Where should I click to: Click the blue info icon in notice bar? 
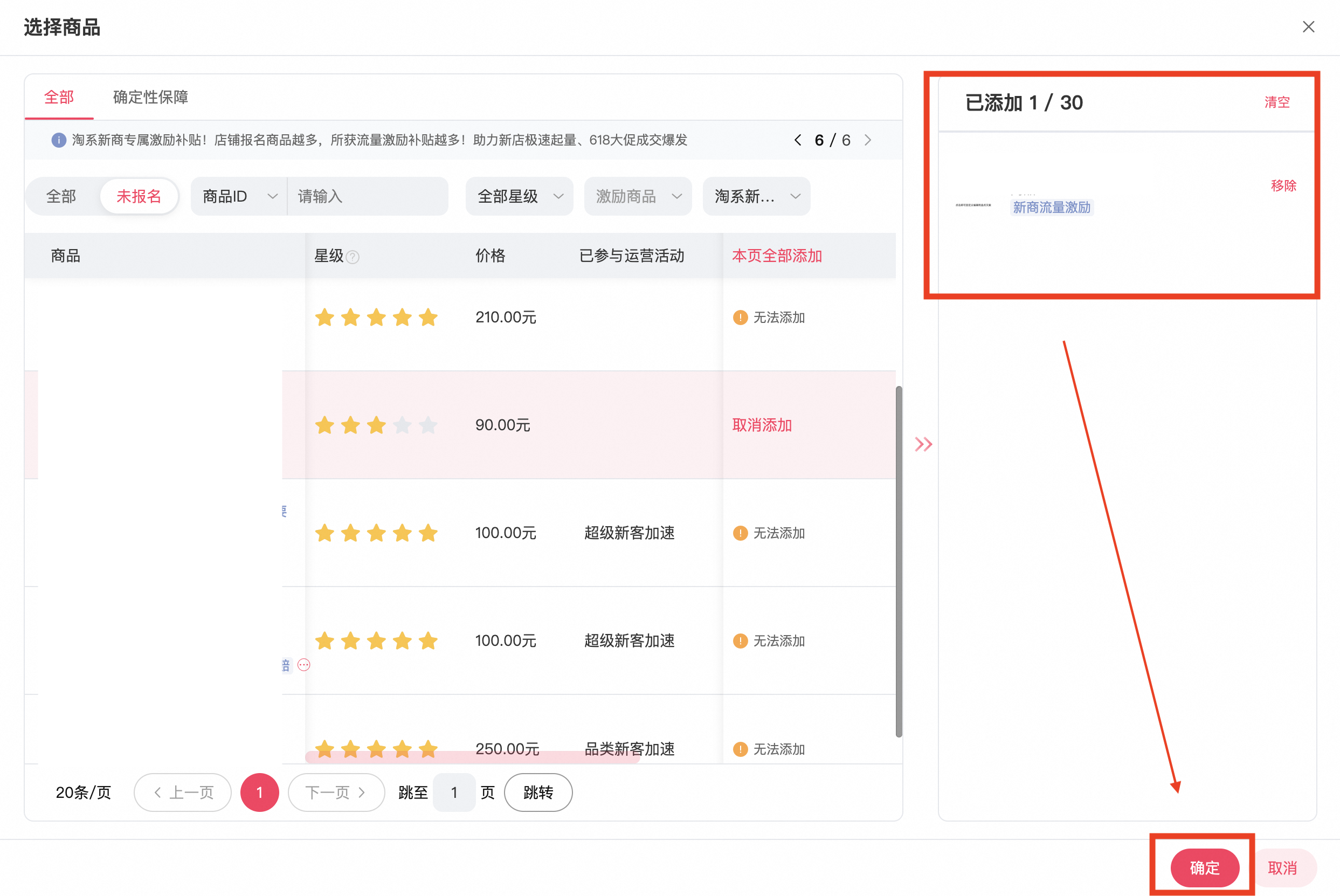[59, 140]
